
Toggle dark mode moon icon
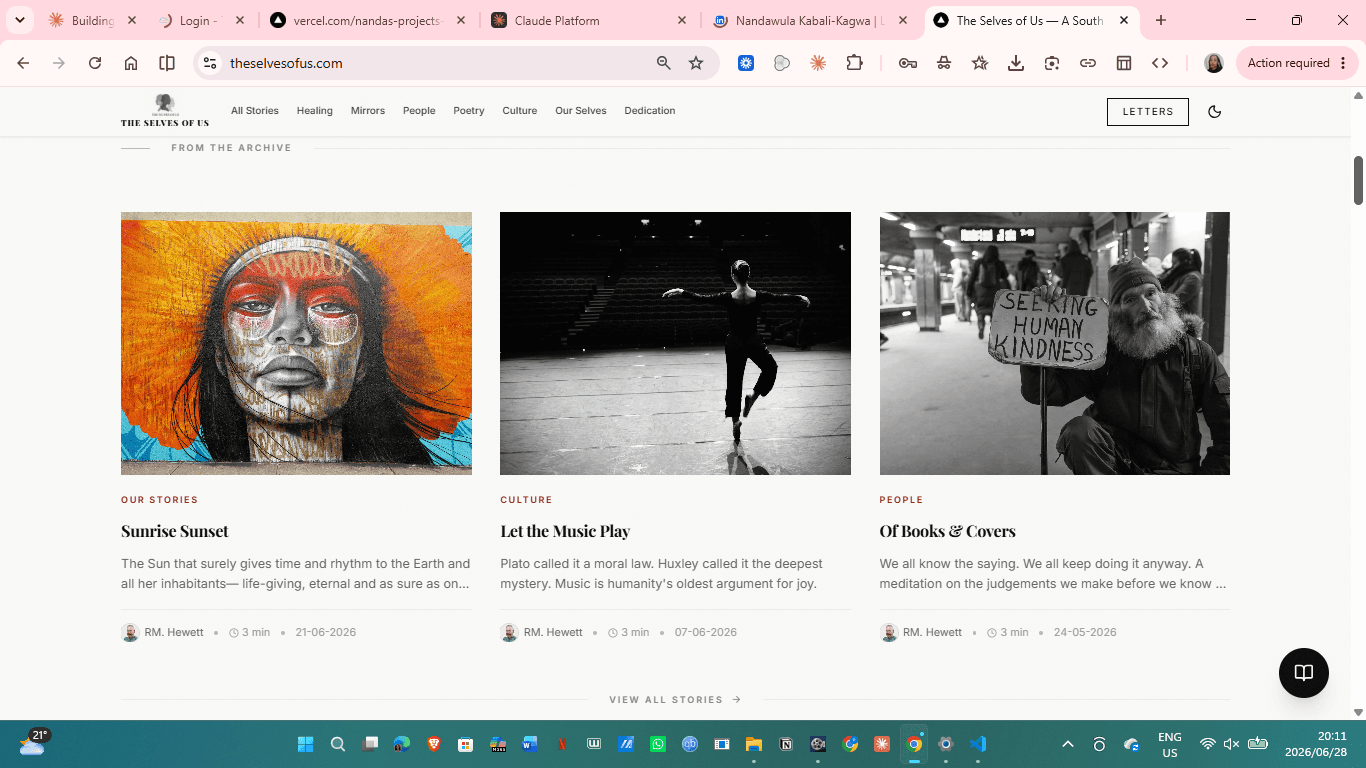1215,111
